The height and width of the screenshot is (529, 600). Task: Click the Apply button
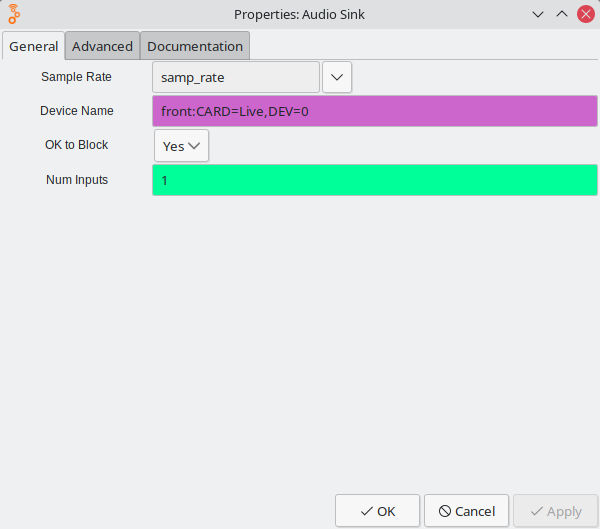click(555, 511)
